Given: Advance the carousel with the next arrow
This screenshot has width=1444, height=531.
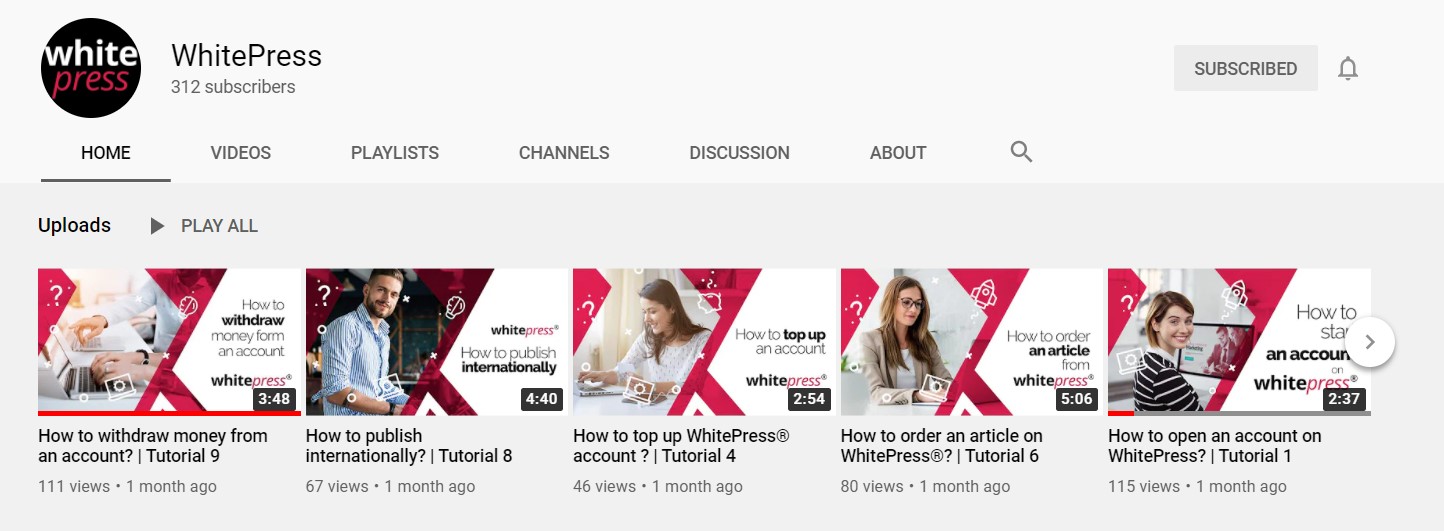Looking at the screenshot, I should 1370,342.
